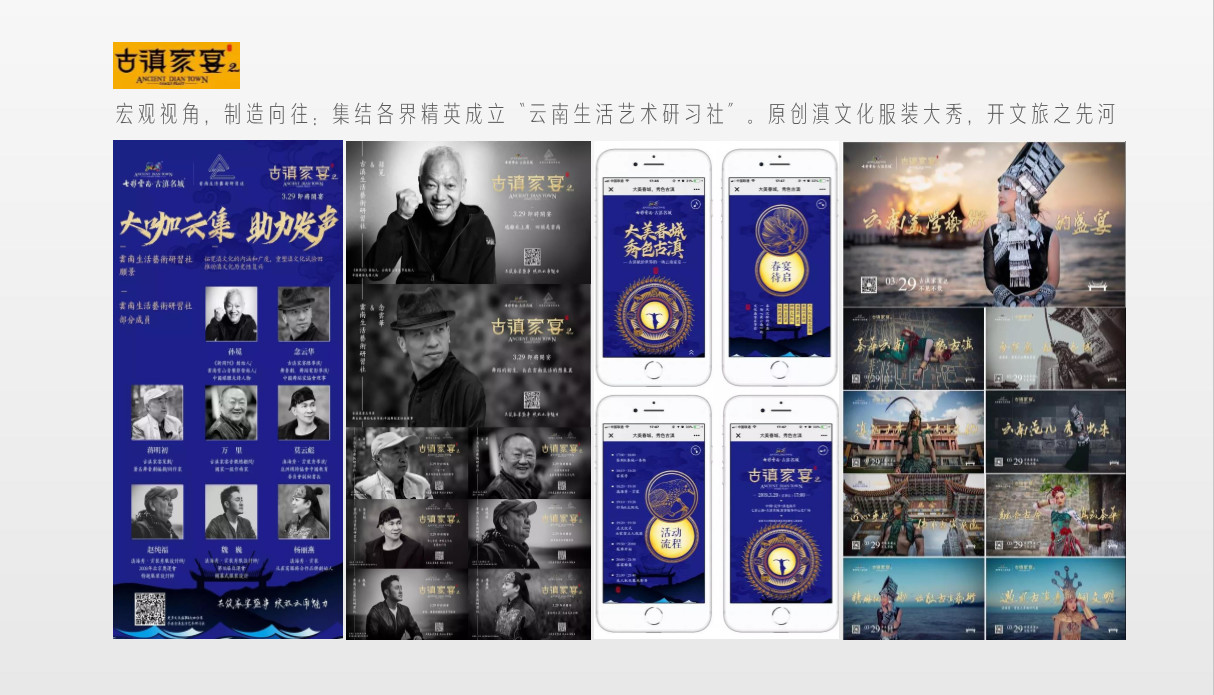1214x695 pixels.
Task: Open white-haired man black-and-white poster
Action: pos(468,212)
